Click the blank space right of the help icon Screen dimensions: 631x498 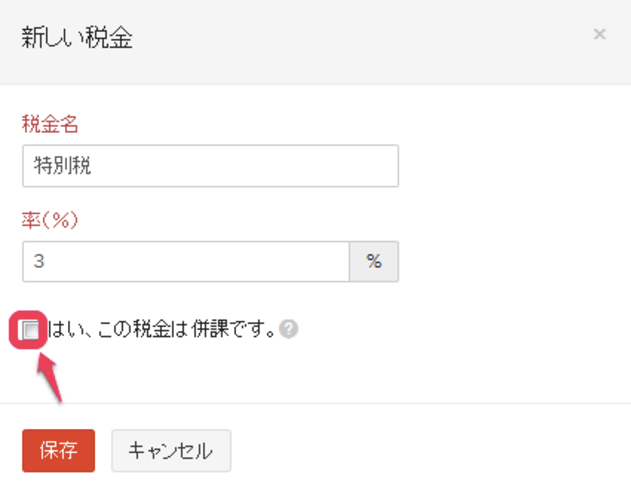click(x=450, y=329)
